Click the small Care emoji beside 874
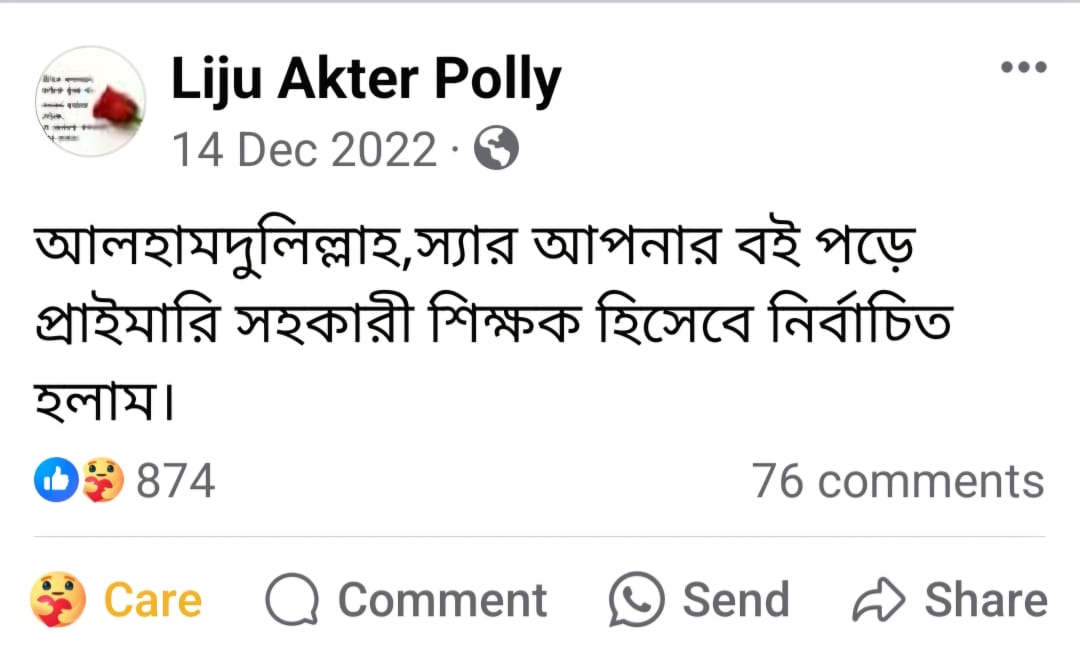1080x648 pixels. click(x=103, y=482)
